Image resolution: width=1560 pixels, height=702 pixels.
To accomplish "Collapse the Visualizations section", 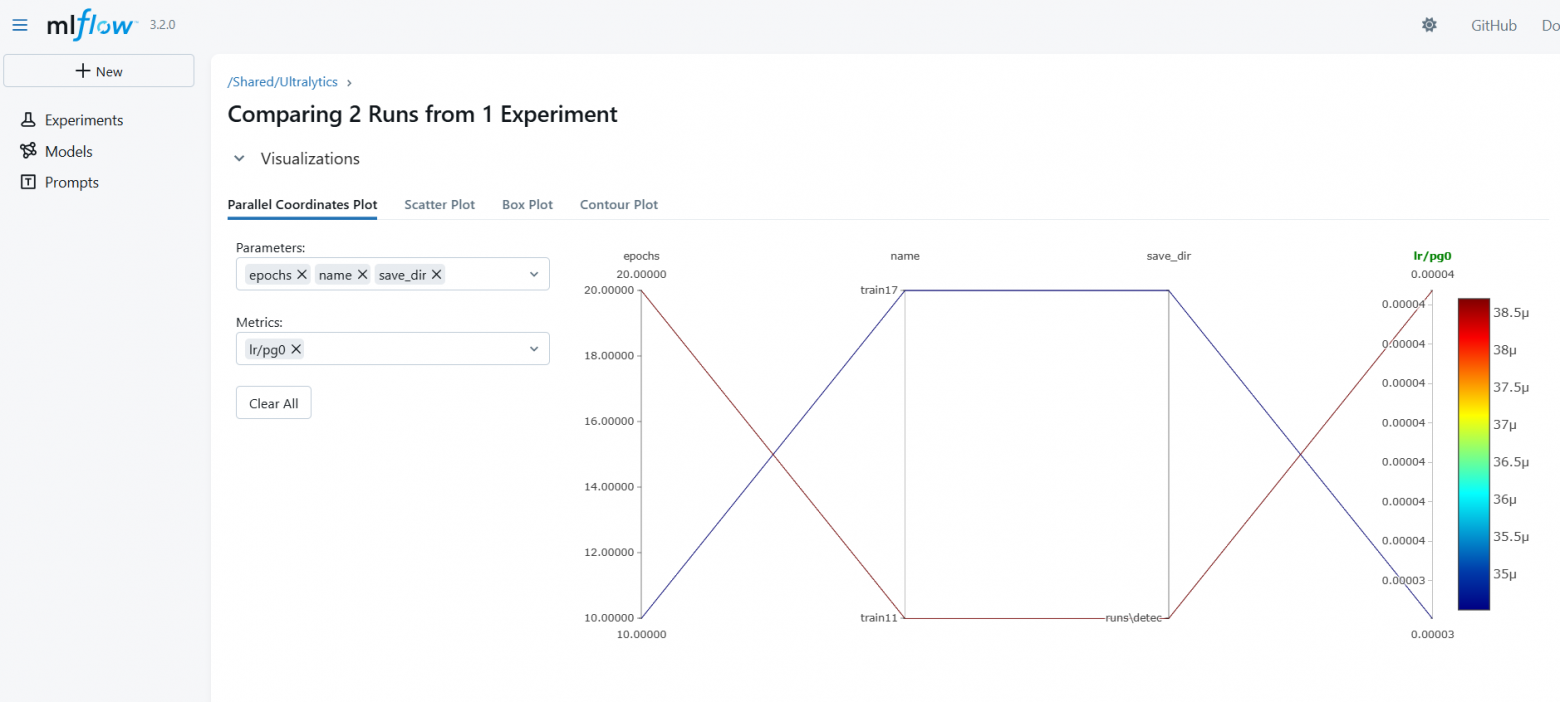I will point(239,159).
